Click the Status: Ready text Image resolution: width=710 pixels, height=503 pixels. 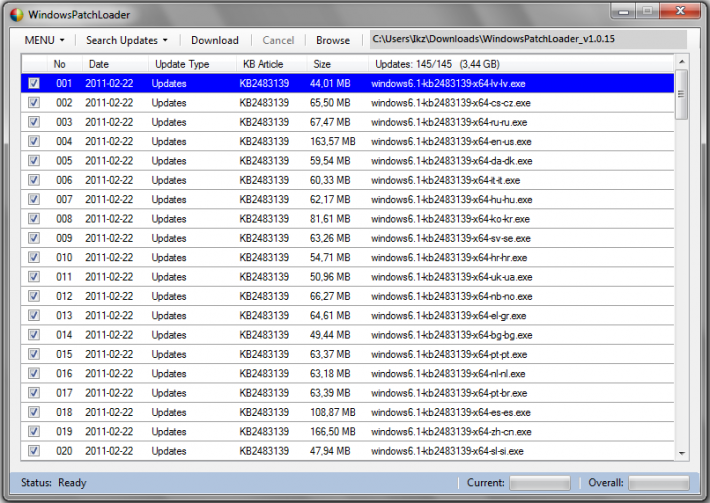coord(53,483)
